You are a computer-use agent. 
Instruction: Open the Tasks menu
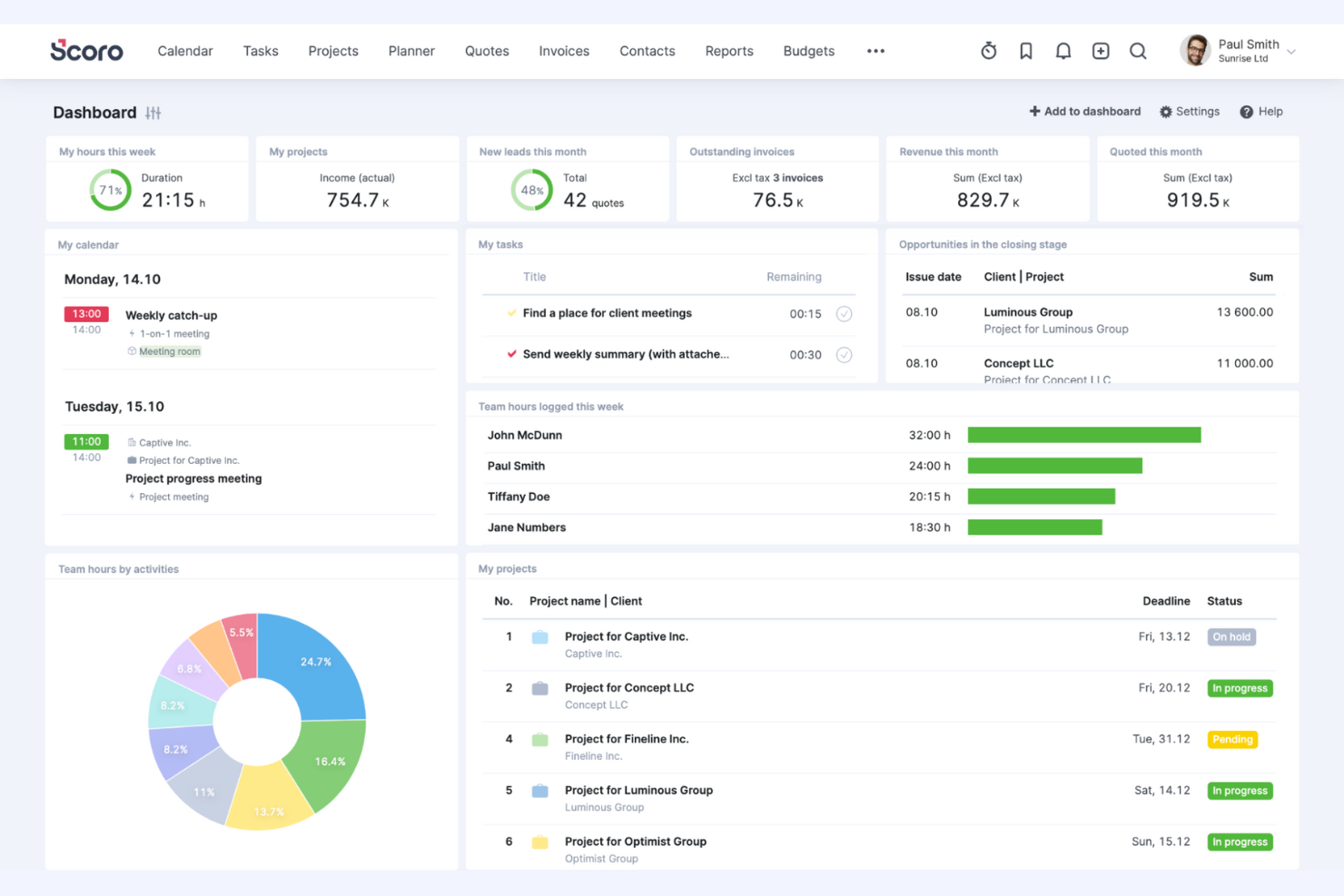click(261, 51)
